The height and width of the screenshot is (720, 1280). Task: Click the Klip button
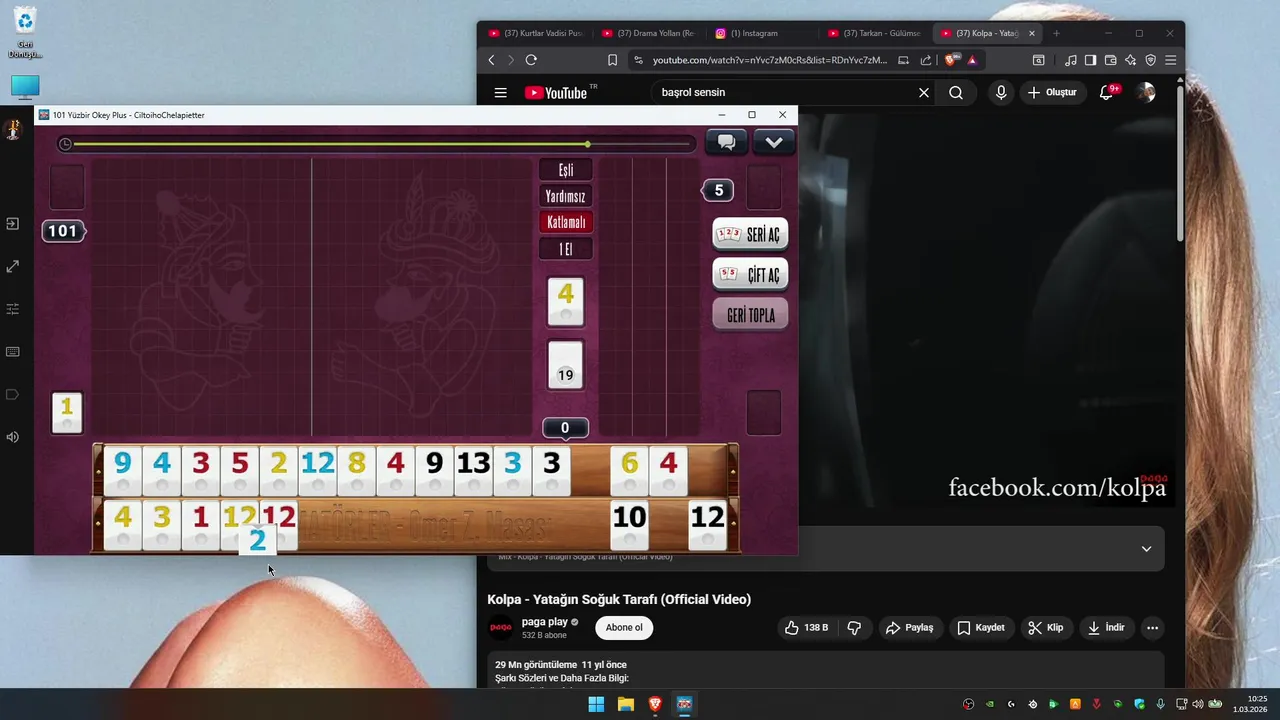(1046, 628)
